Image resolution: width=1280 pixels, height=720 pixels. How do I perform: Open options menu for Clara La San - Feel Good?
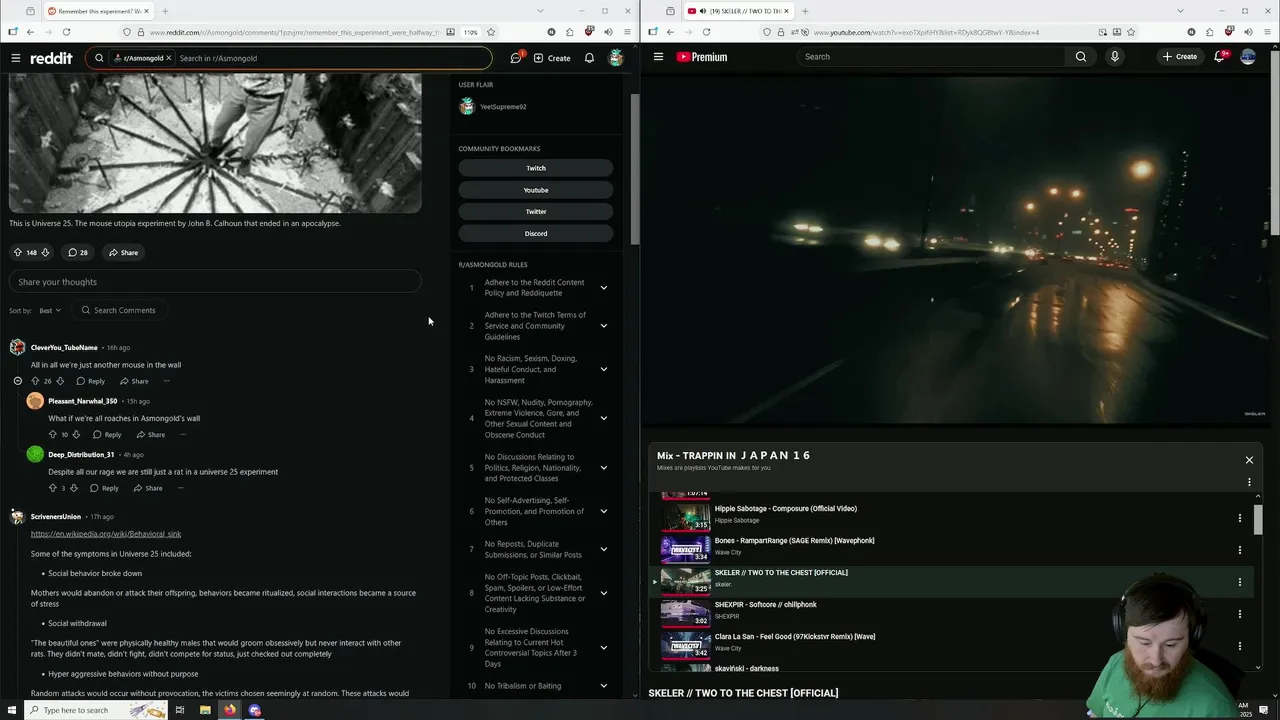1240,645
